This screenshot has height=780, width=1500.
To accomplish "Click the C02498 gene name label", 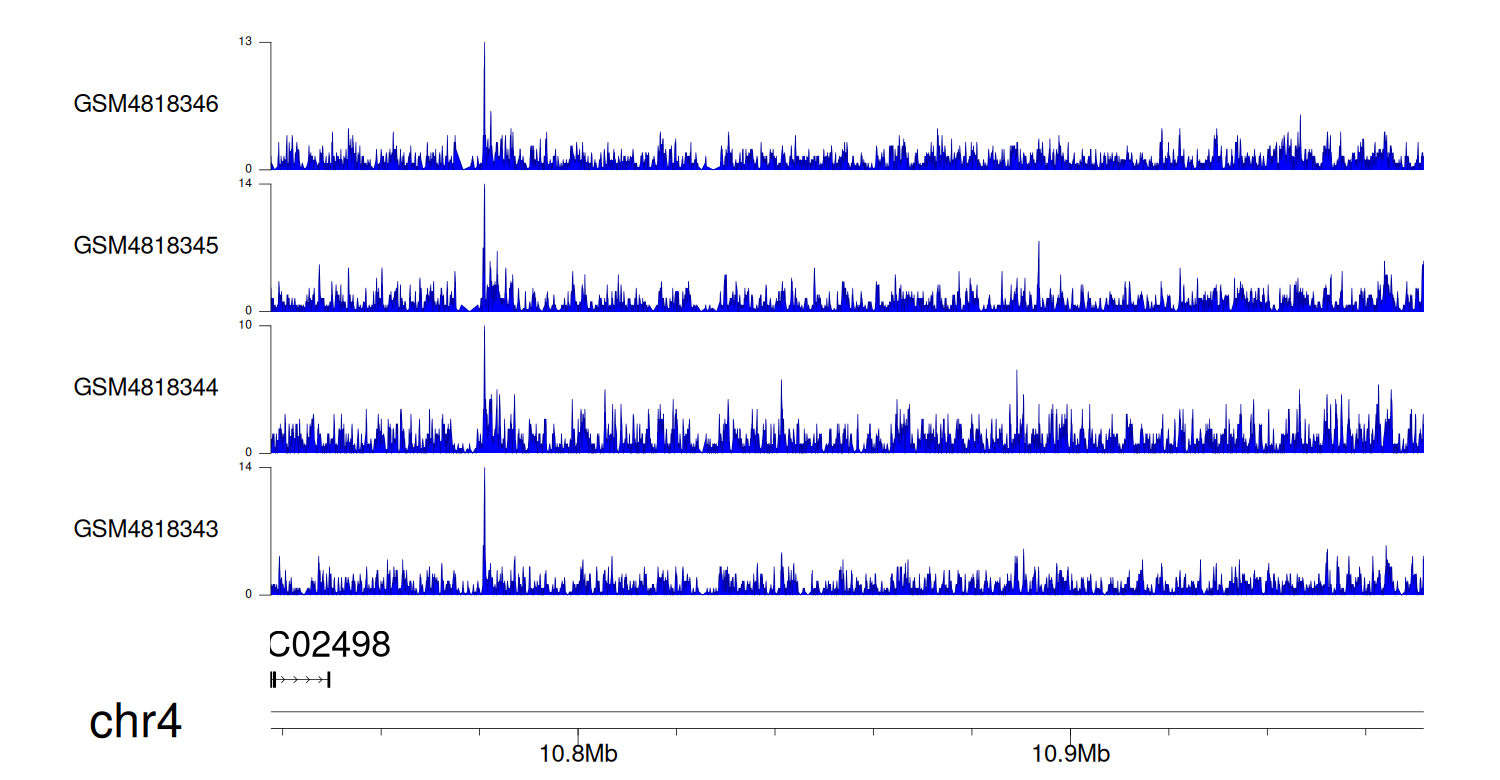I will (x=330, y=646).
